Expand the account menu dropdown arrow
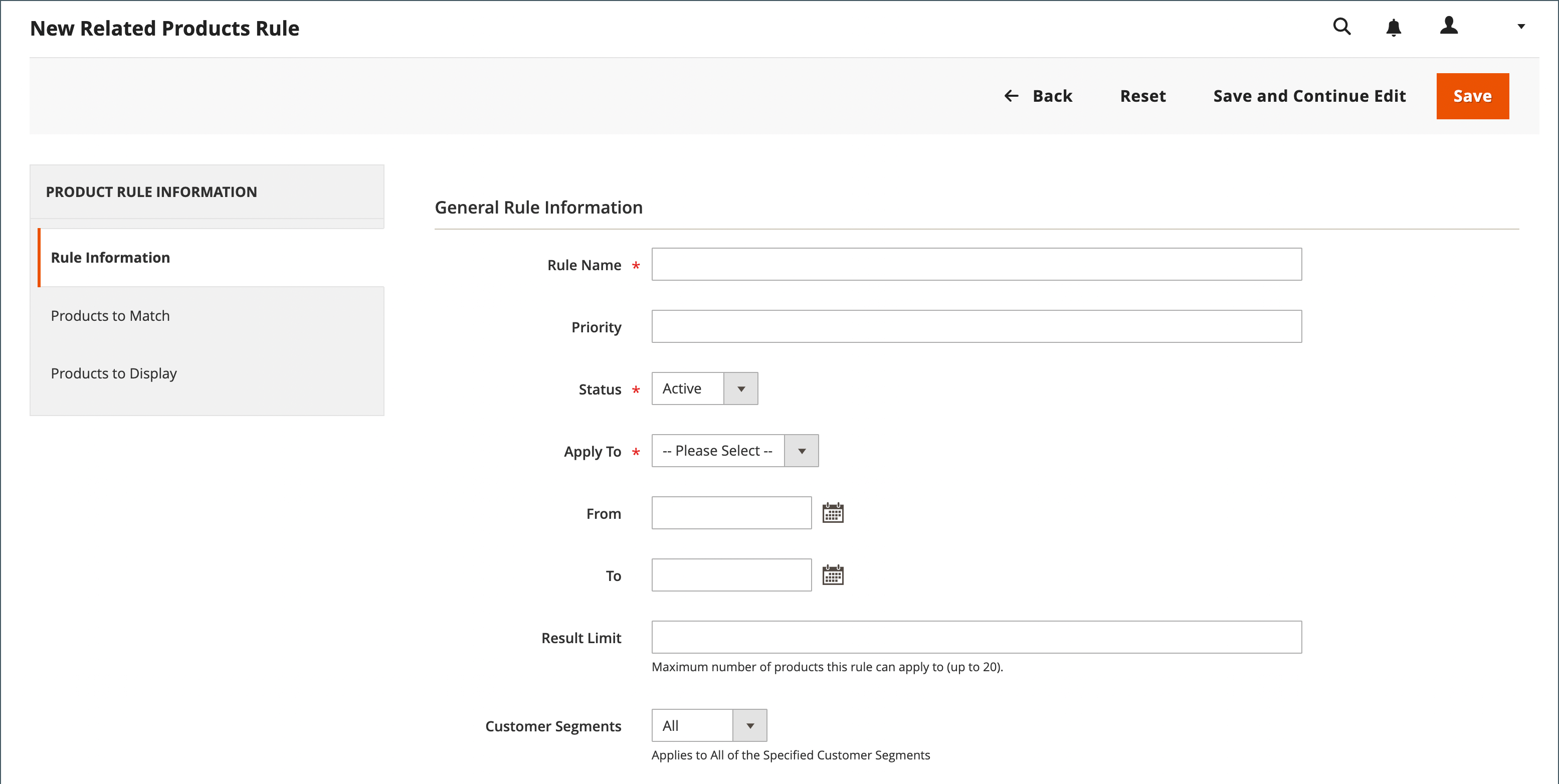 click(1520, 27)
